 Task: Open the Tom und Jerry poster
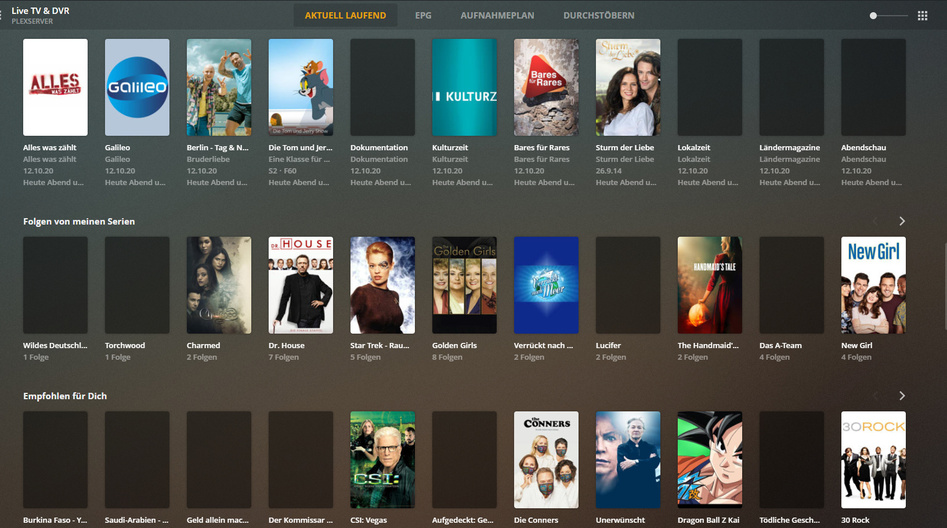pos(301,88)
